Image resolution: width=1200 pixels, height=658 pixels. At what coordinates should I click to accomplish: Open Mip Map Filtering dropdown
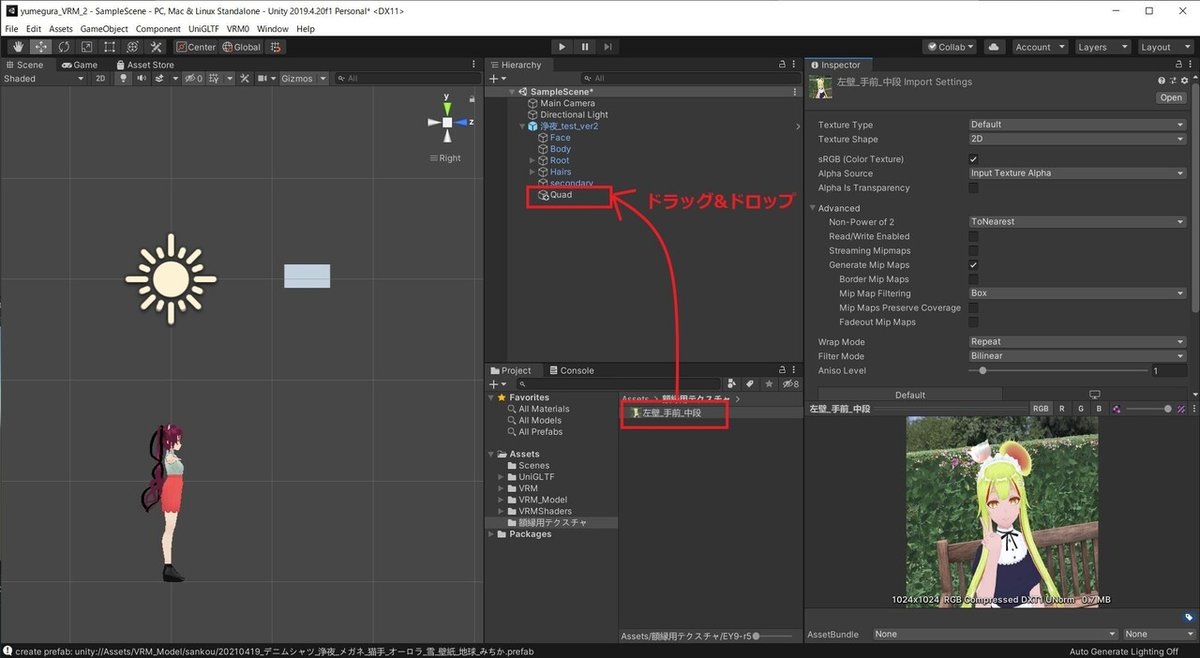[1077, 293]
